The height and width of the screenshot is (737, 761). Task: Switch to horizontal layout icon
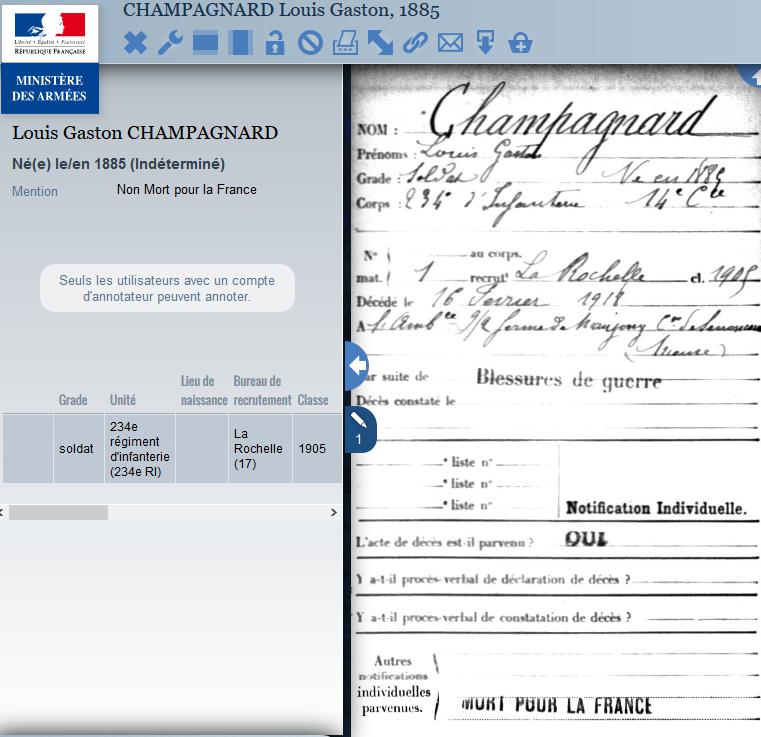pyautogui.click(x=205, y=42)
